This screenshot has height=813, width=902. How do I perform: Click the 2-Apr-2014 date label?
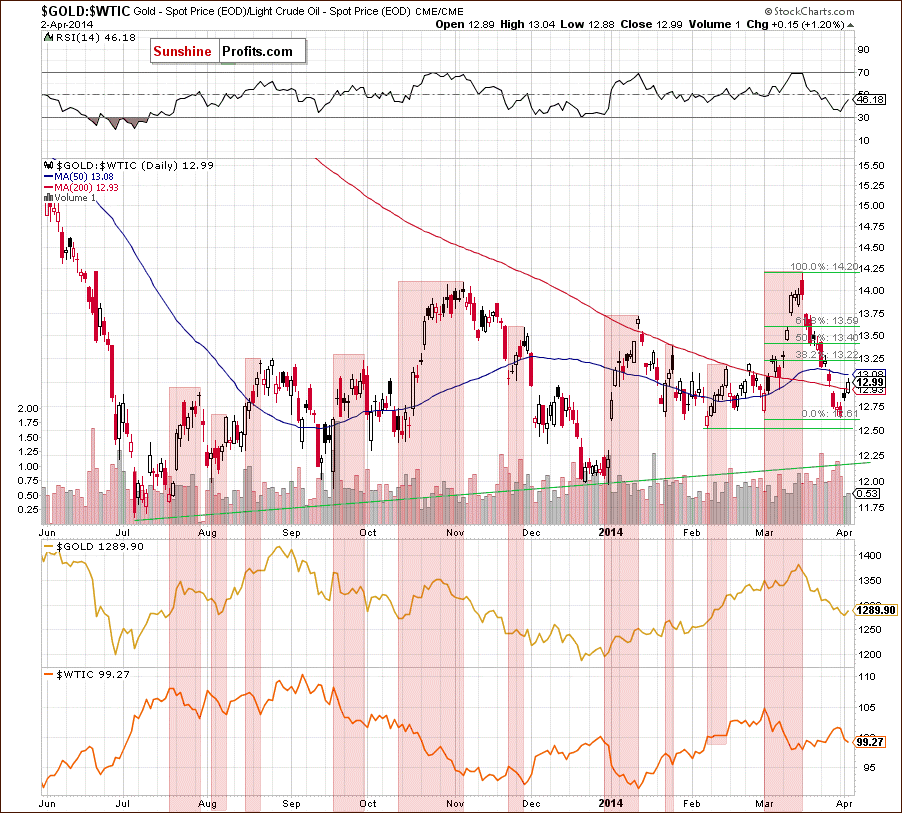[67, 25]
